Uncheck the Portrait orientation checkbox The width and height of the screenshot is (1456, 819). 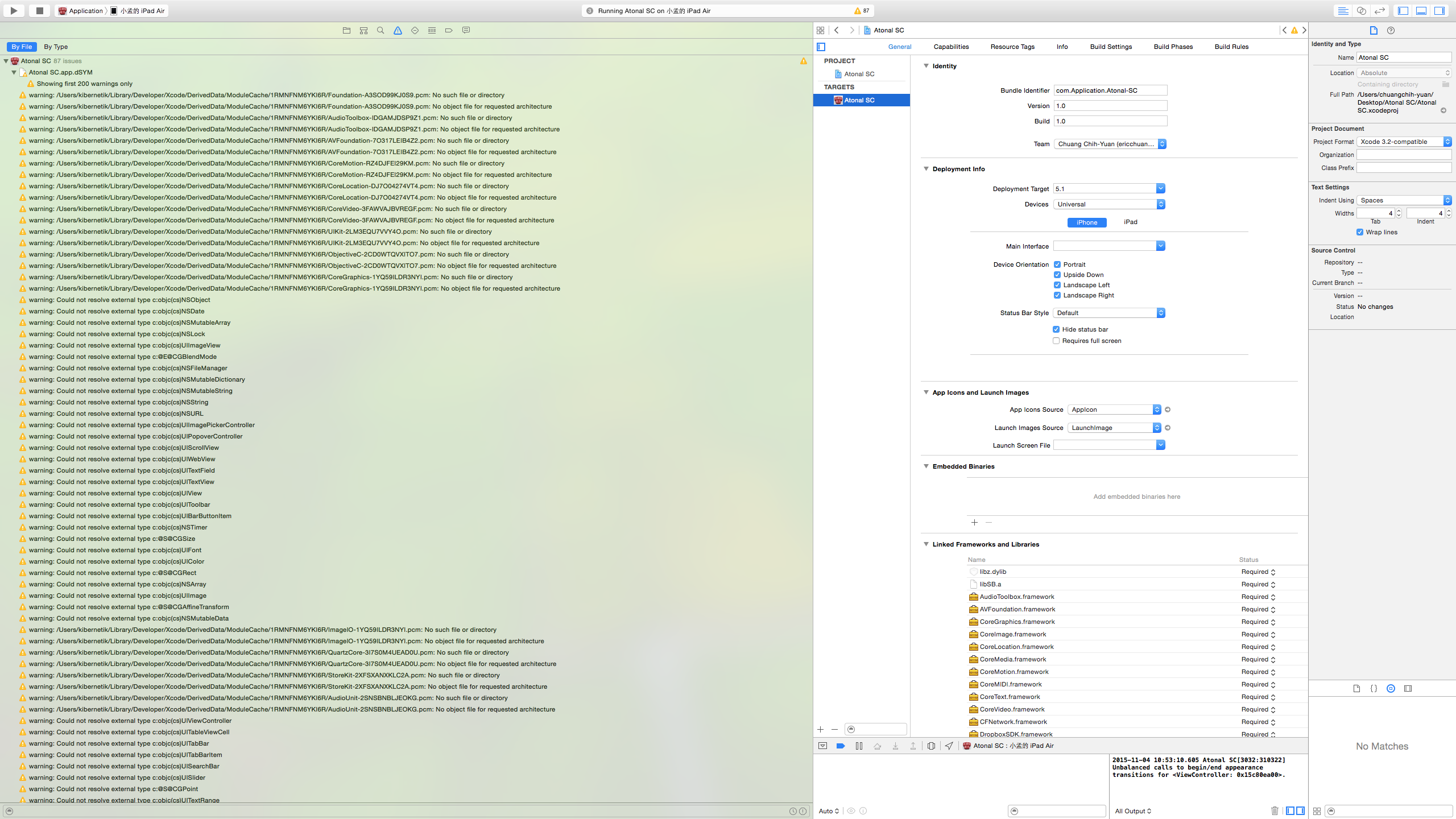pyautogui.click(x=1057, y=264)
